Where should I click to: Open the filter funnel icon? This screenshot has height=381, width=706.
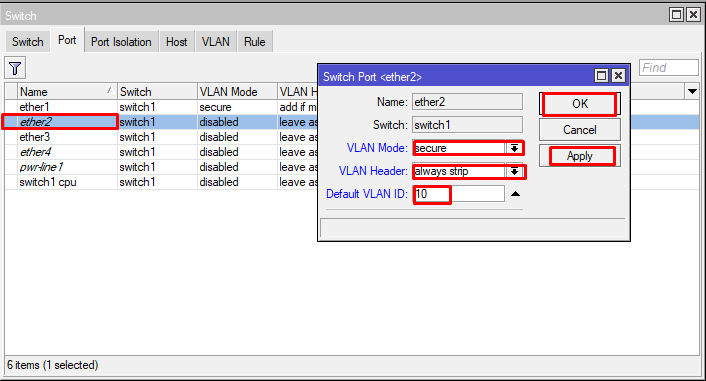pos(15,68)
